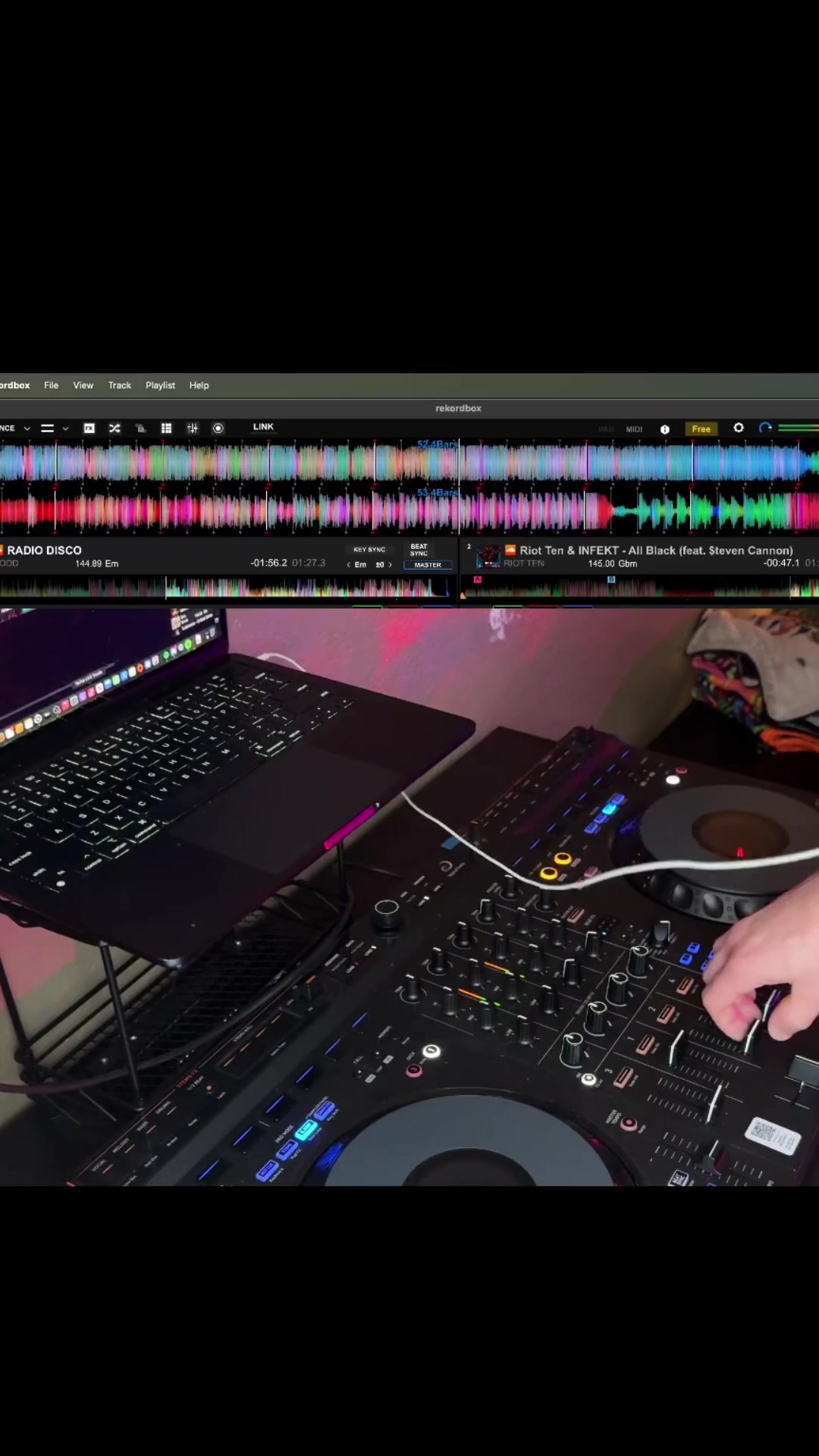The width and height of the screenshot is (819, 1456).
Task: Open the Help menu
Action: (x=199, y=385)
